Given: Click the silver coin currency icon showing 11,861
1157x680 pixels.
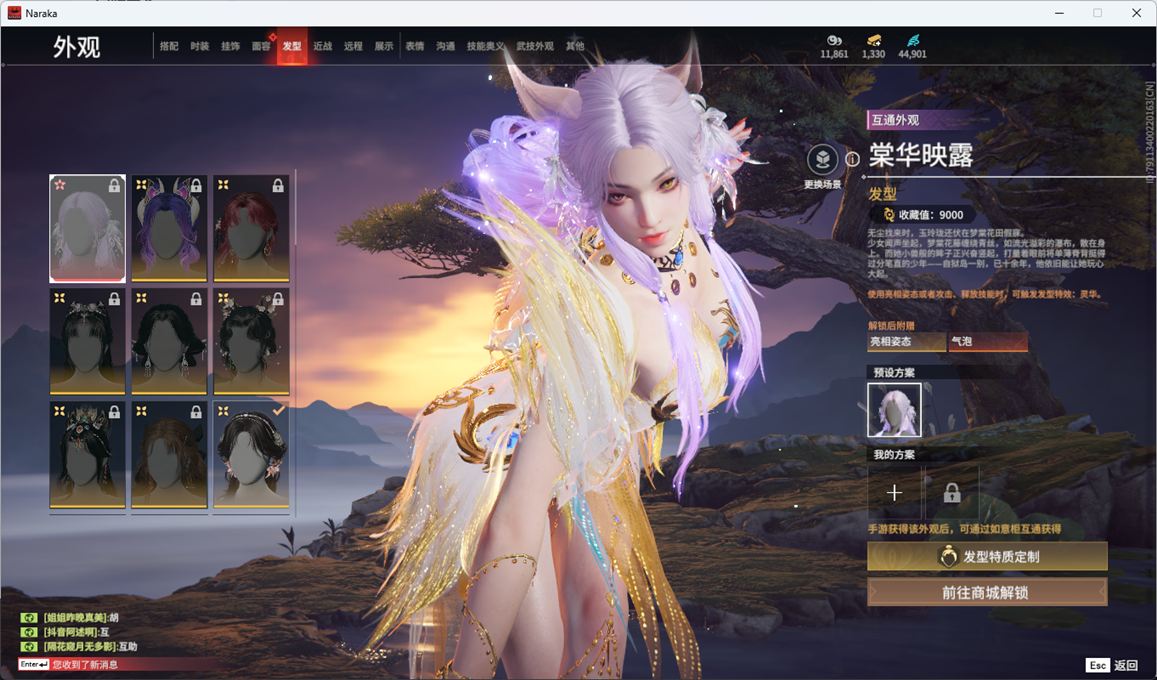Looking at the screenshot, I should click(x=835, y=40).
